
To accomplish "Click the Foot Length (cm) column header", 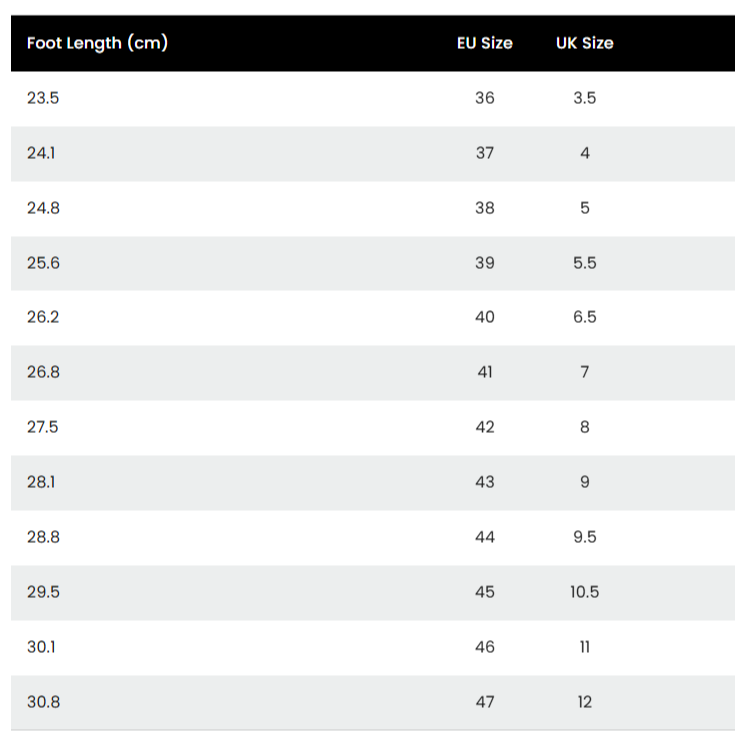I will click(x=97, y=43).
